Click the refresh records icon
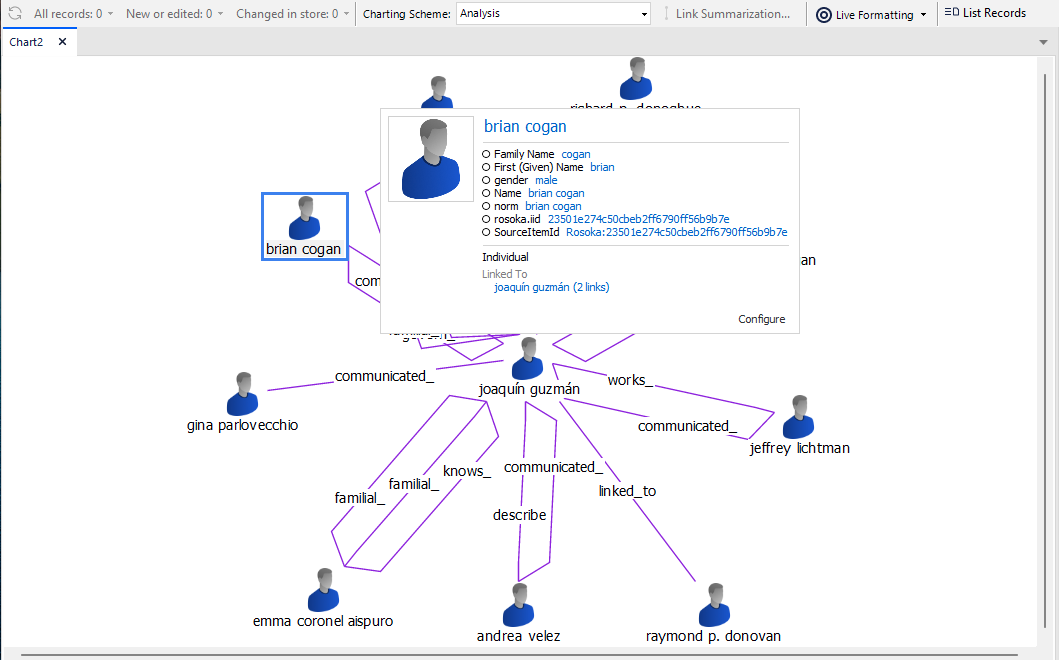1059x660 pixels. 15,14
